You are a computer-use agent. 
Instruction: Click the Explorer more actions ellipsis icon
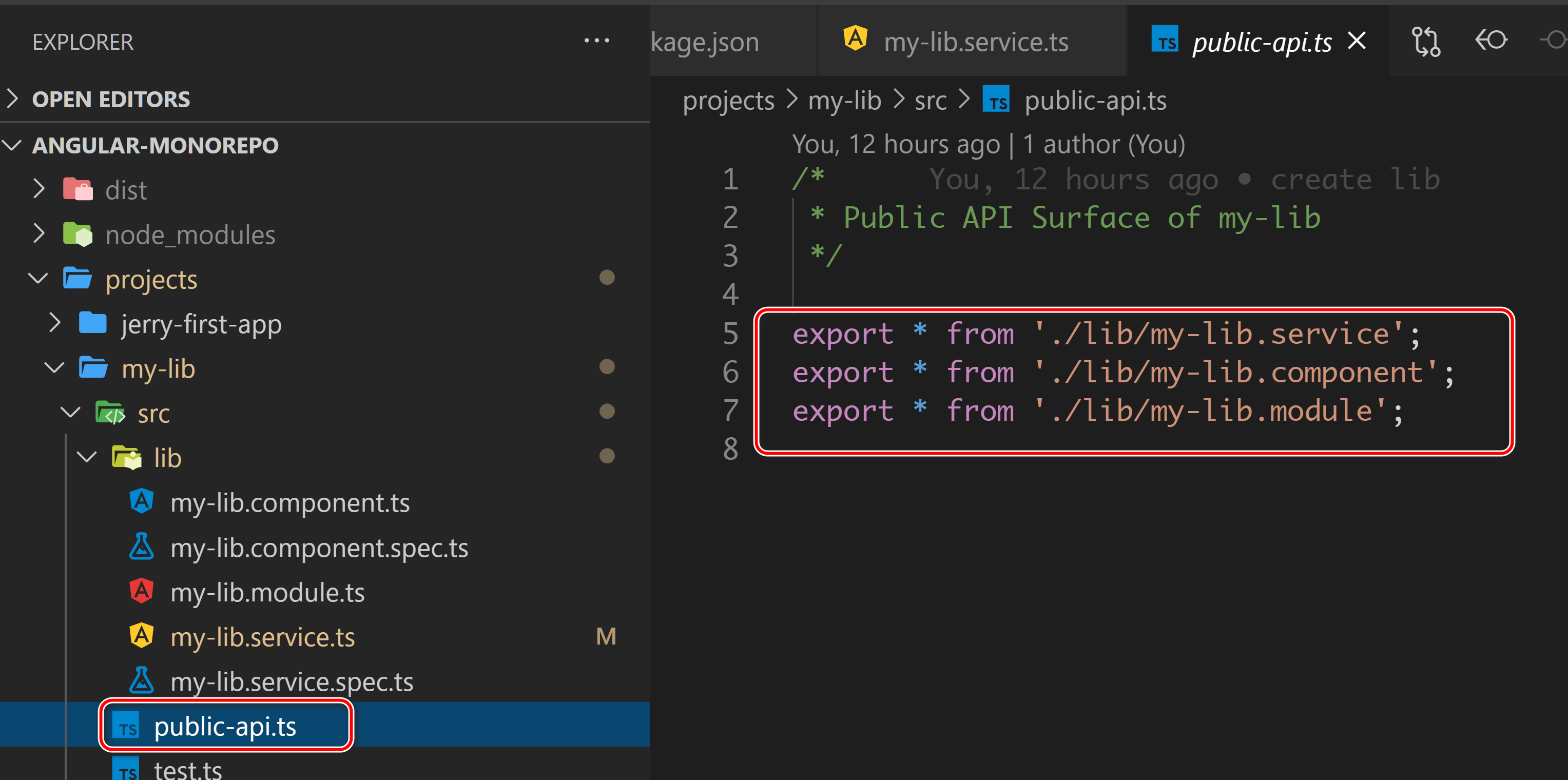pos(596,41)
